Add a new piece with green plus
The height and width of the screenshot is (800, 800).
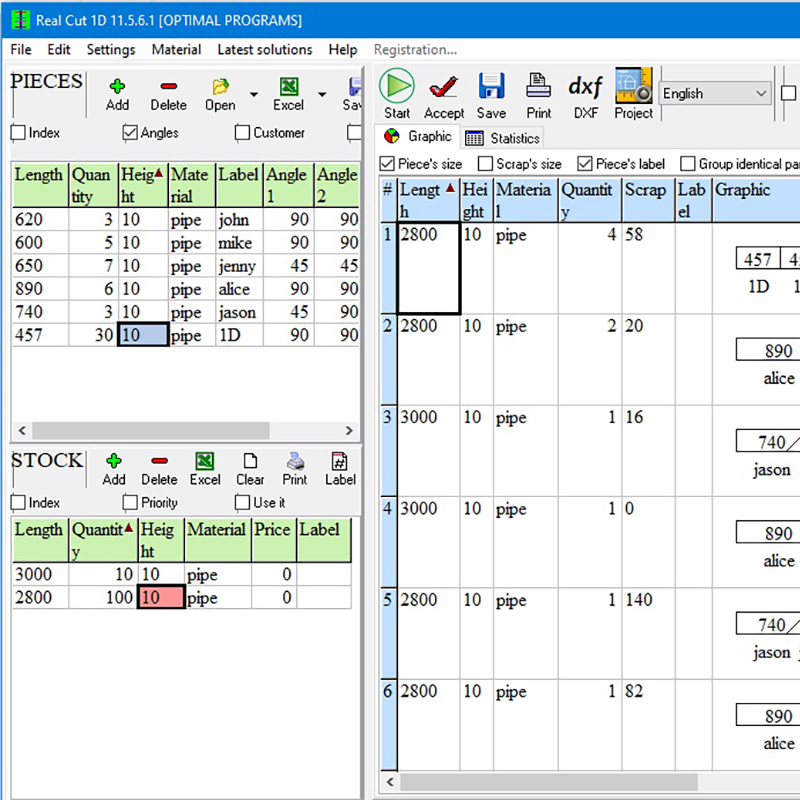click(x=117, y=88)
